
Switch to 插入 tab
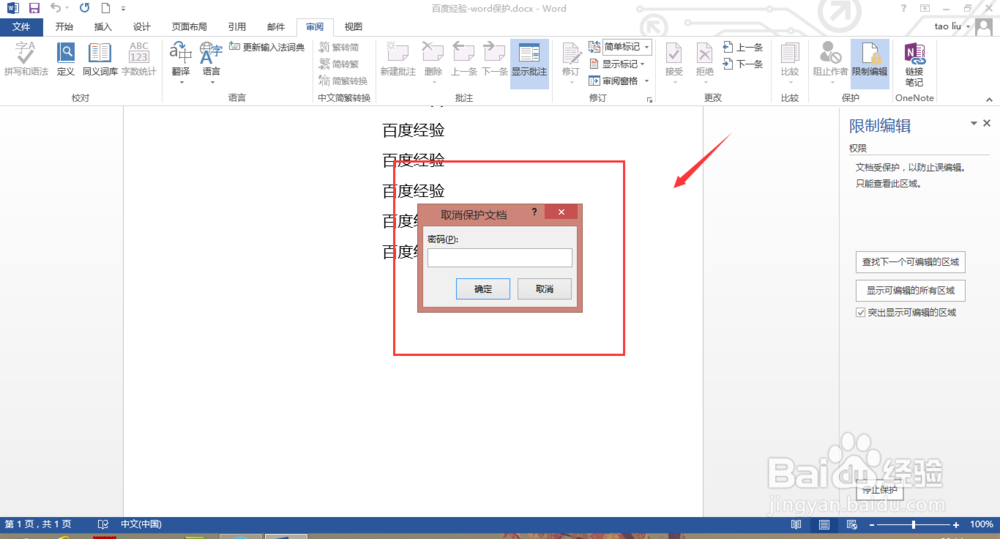click(103, 27)
